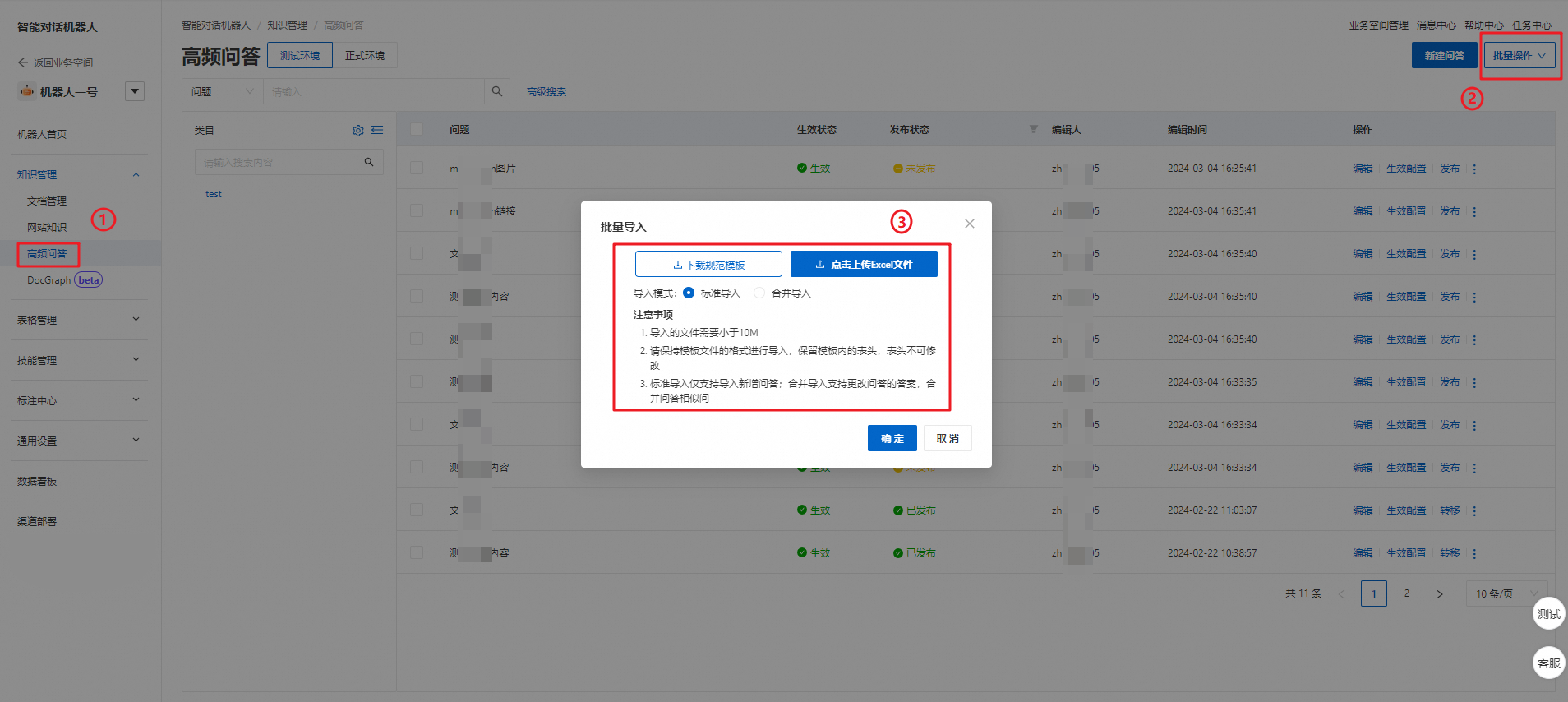1568x702 pixels.
Task: Click robot avatar icon next to 机器人一号
Action: pos(27,91)
